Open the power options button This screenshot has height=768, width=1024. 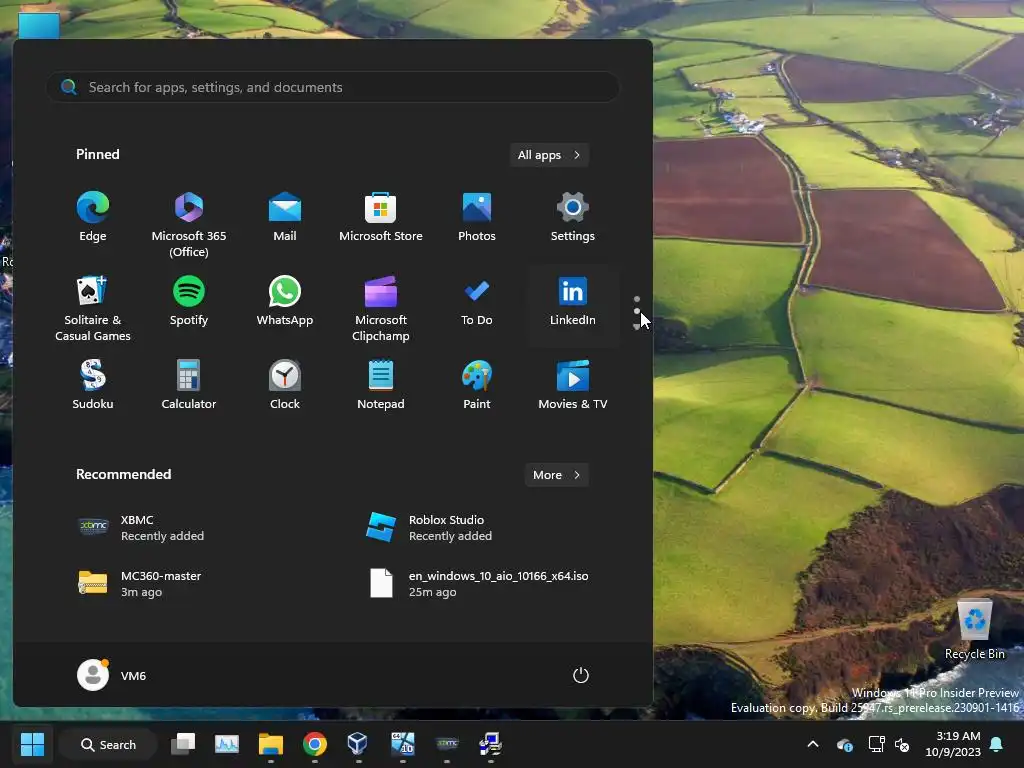[581, 675]
